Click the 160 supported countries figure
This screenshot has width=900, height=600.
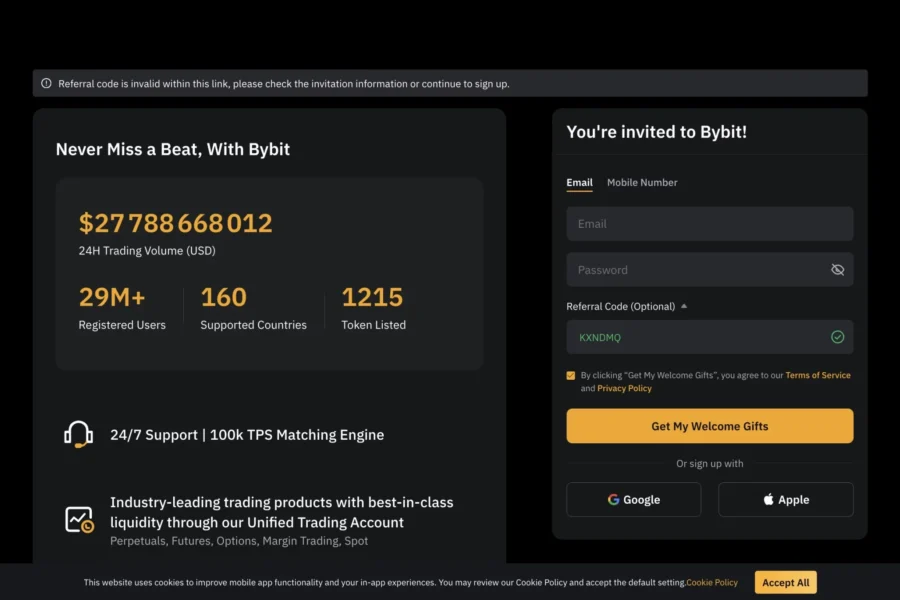[223, 297]
